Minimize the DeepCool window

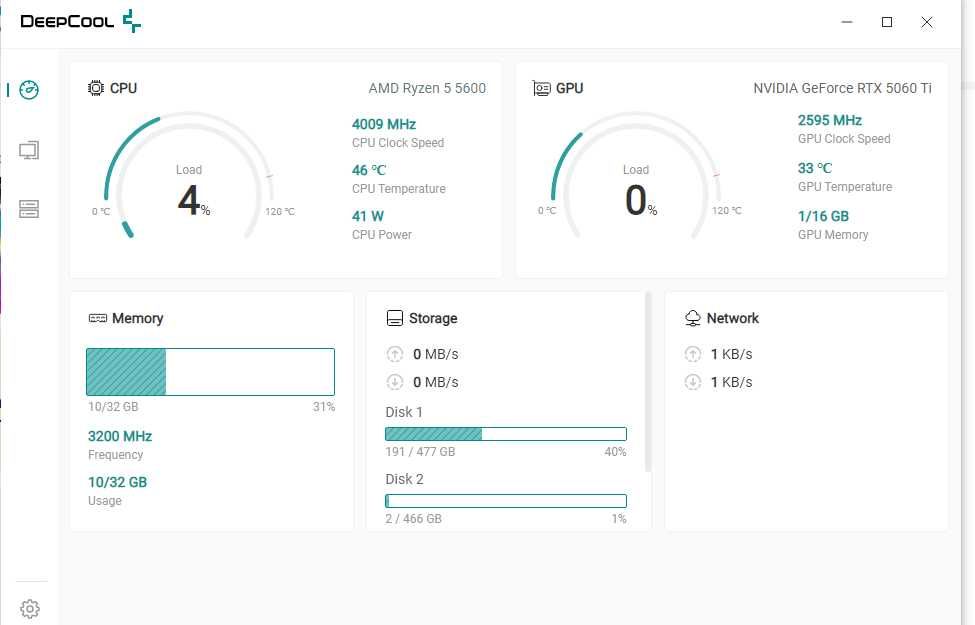click(x=847, y=22)
